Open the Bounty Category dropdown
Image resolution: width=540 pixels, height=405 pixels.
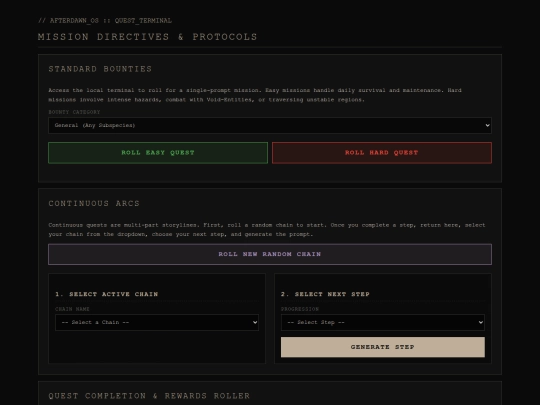click(x=270, y=125)
